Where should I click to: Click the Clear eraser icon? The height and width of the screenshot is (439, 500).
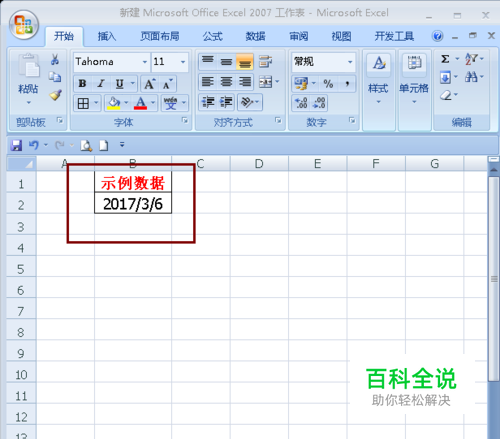pos(446,95)
